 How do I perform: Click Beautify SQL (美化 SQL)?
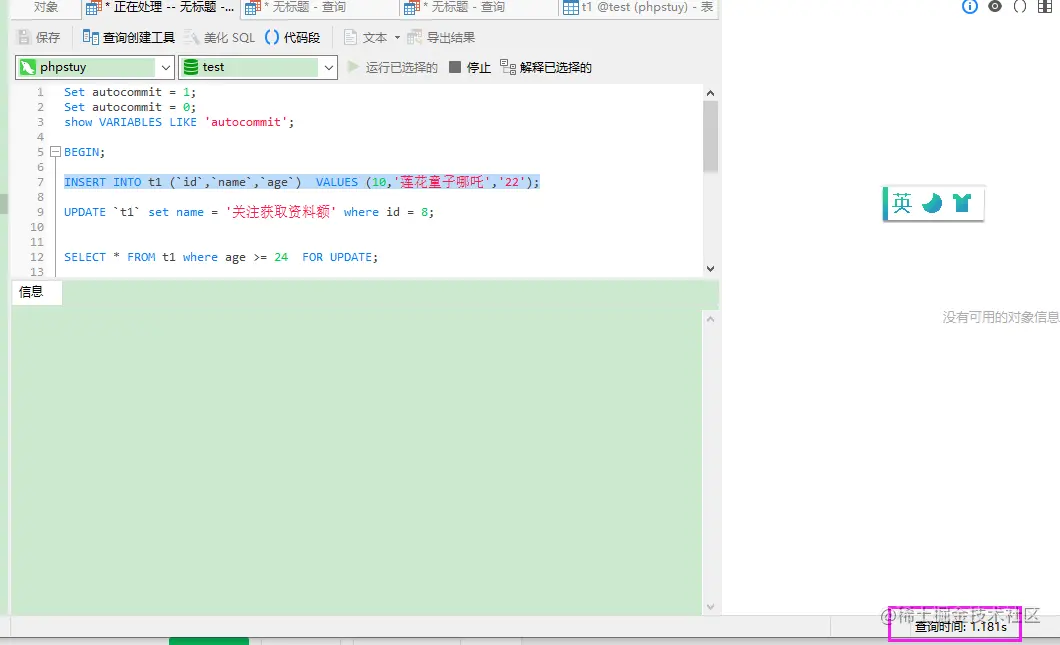point(220,37)
